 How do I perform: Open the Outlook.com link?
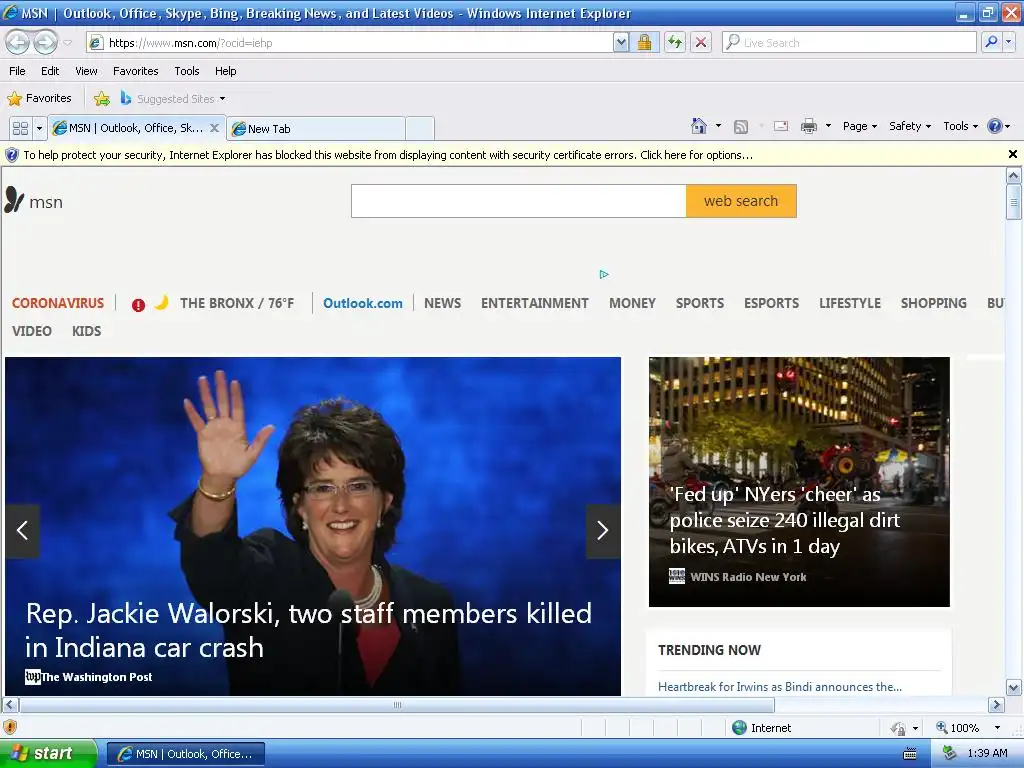click(x=363, y=303)
